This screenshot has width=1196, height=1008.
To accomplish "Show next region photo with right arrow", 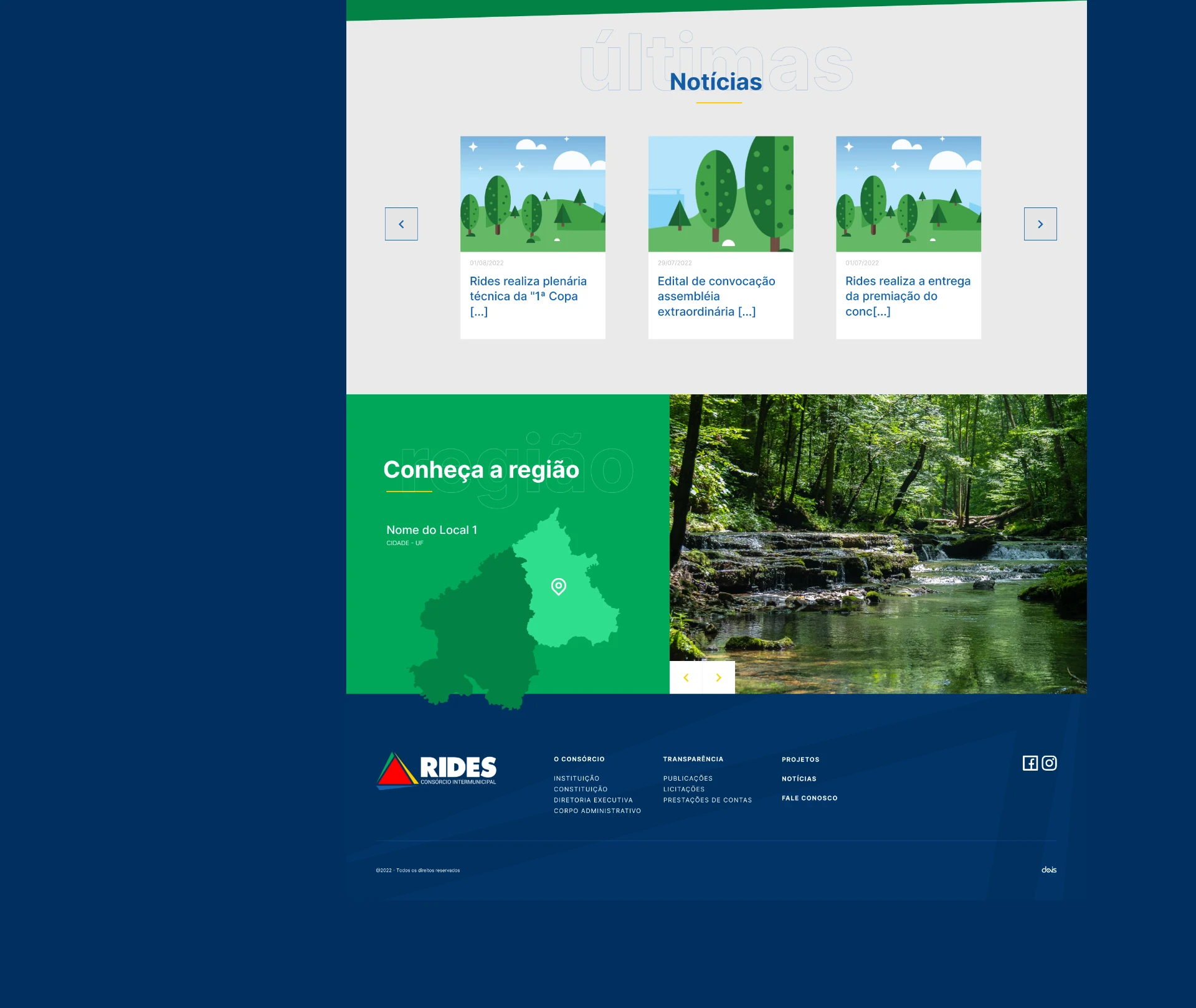I will [719, 677].
